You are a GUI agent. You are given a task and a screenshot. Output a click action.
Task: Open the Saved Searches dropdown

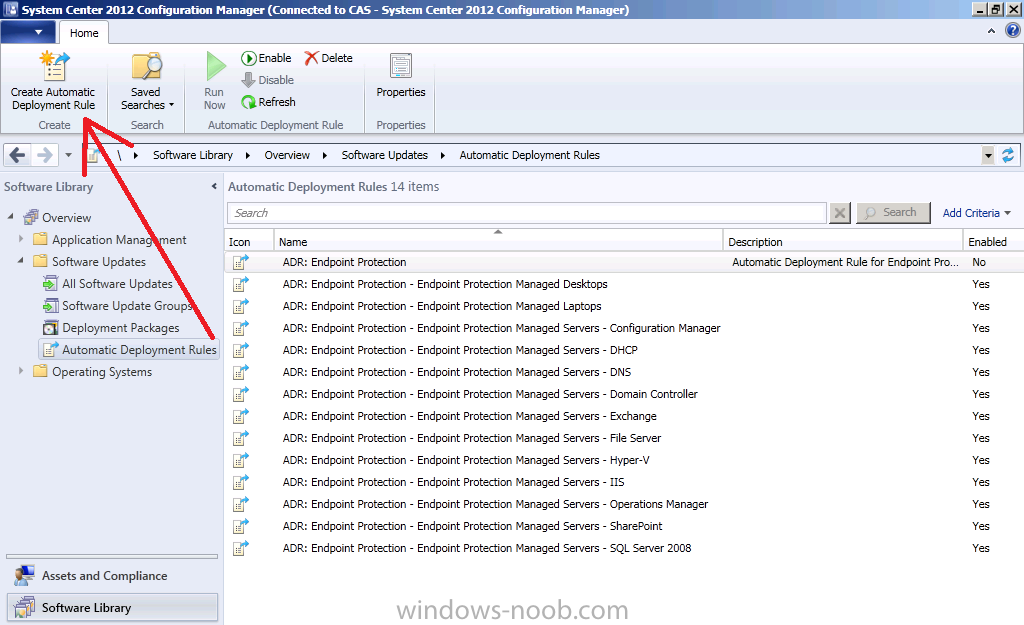(147, 82)
